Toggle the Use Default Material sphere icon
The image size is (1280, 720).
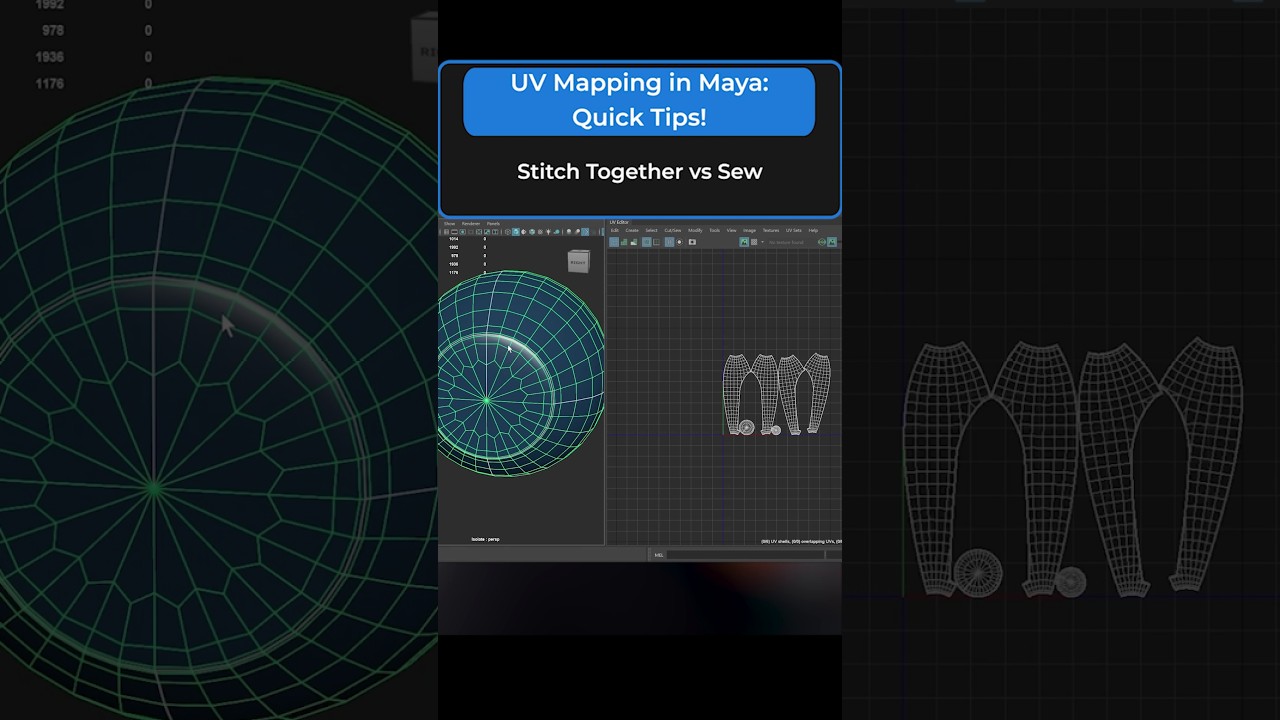[x=523, y=232]
